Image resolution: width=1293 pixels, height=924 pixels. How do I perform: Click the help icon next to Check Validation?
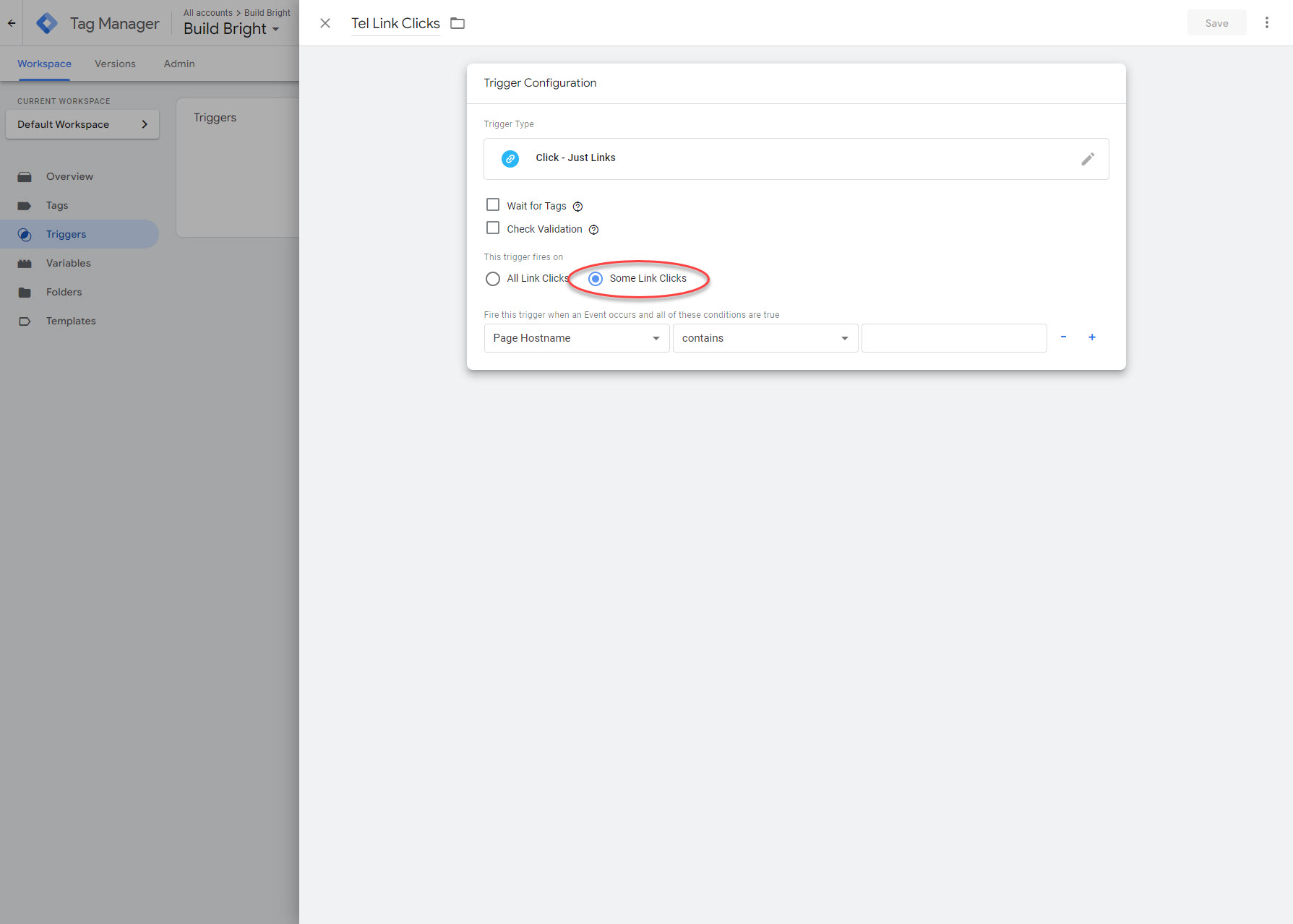[x=593, y=230]
